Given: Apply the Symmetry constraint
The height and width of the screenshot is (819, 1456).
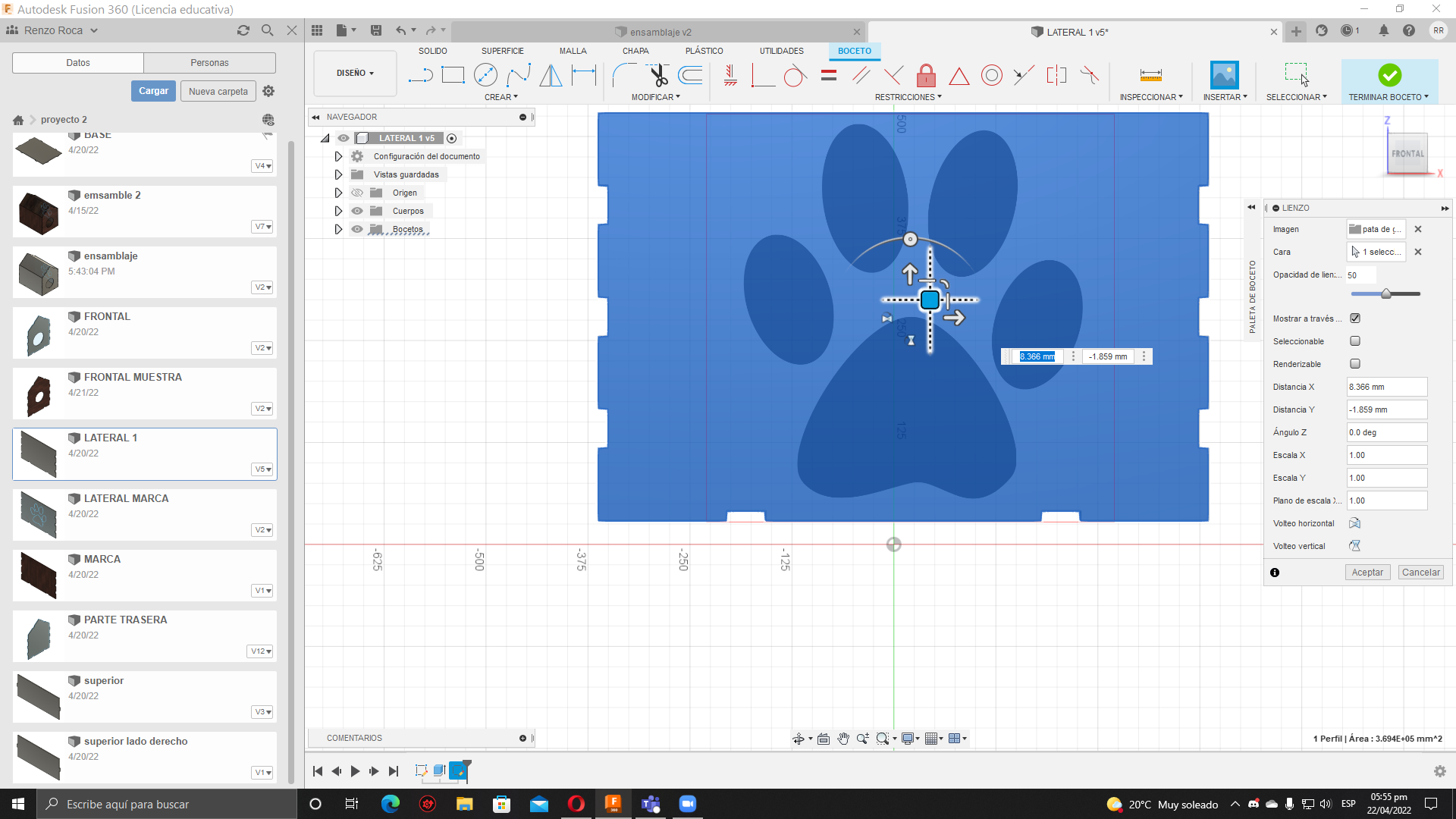Looking at the screenshot, I should (x=1056, y=75).
